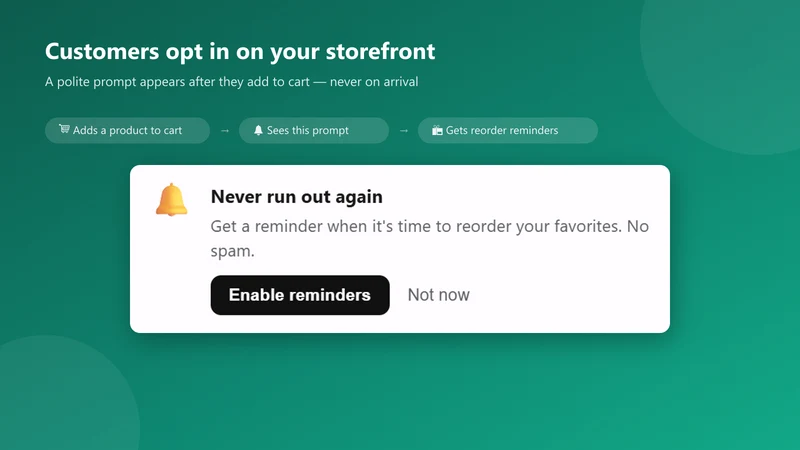Click the Never run out again heading
800x450 pixels.
click(296, 197)
